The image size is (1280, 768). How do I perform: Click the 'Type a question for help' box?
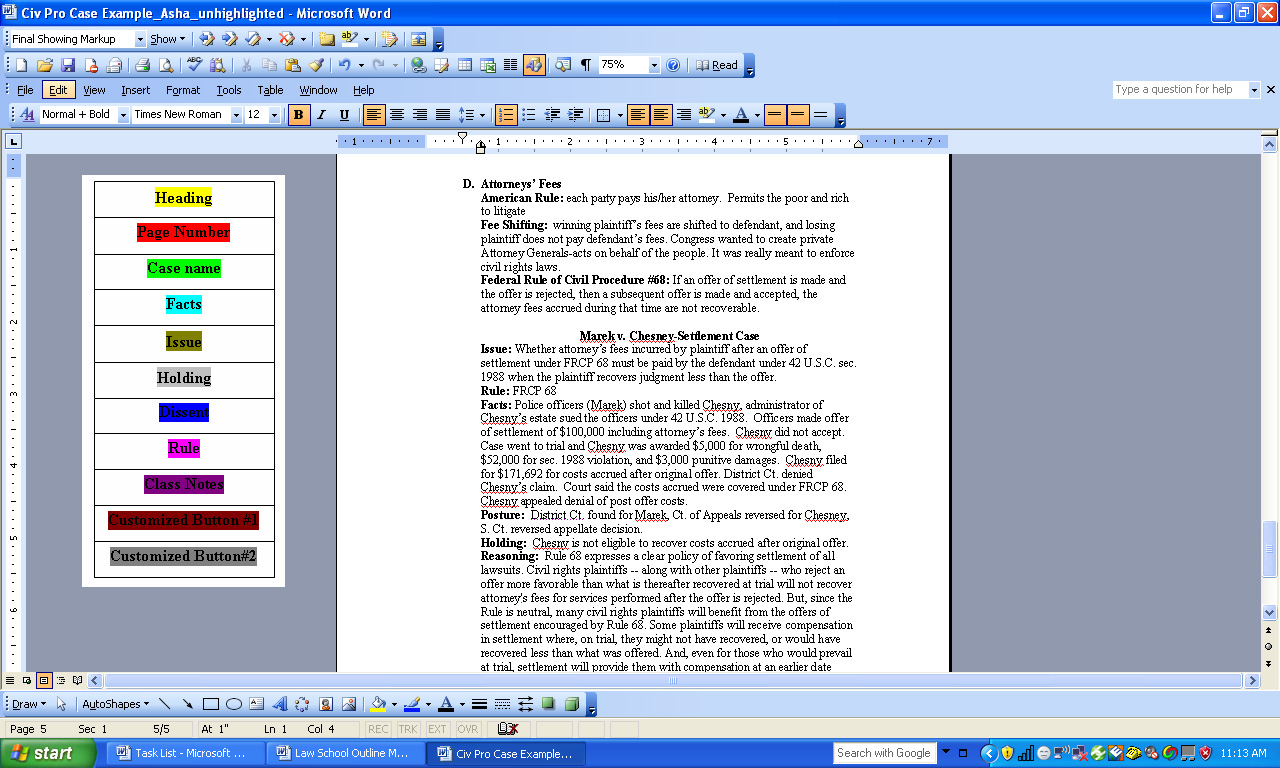coord(1180,89)
